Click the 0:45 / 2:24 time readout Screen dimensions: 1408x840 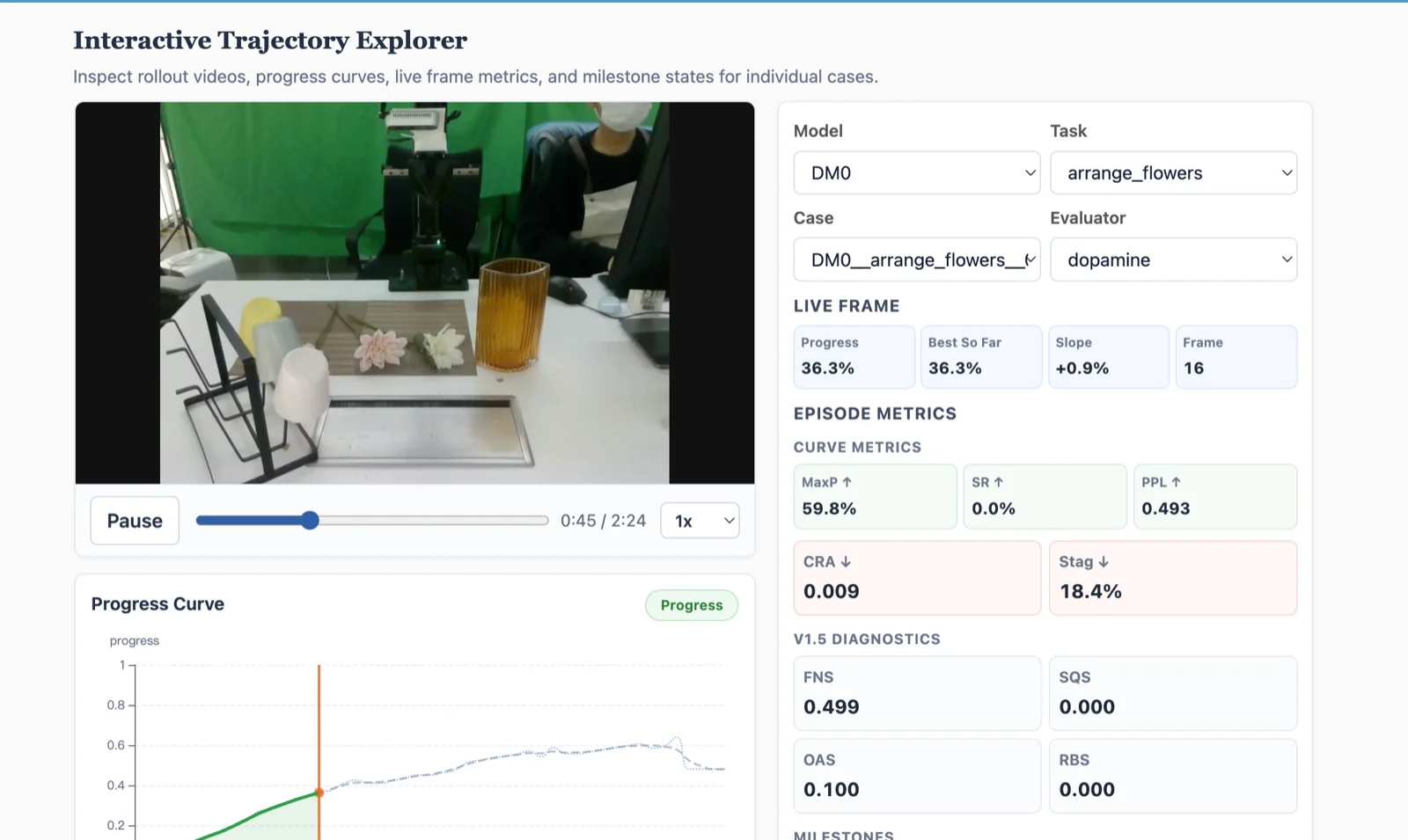coord(603,521)
